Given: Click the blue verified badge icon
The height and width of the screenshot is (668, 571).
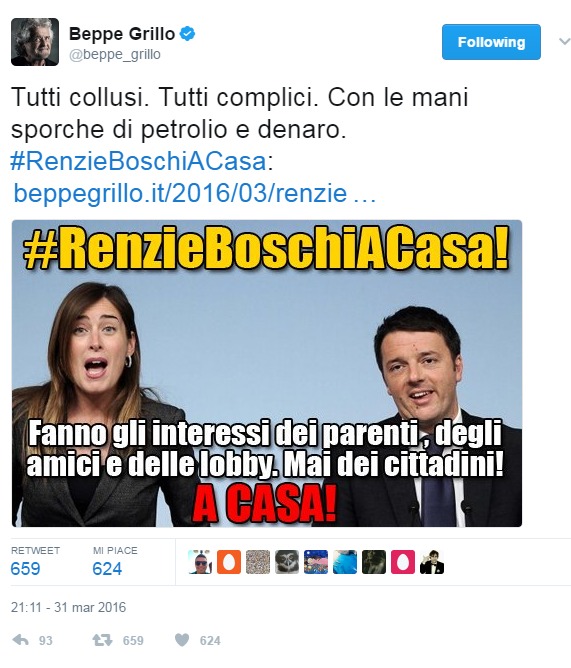Looking at the screenshot, I should [187, 33].
